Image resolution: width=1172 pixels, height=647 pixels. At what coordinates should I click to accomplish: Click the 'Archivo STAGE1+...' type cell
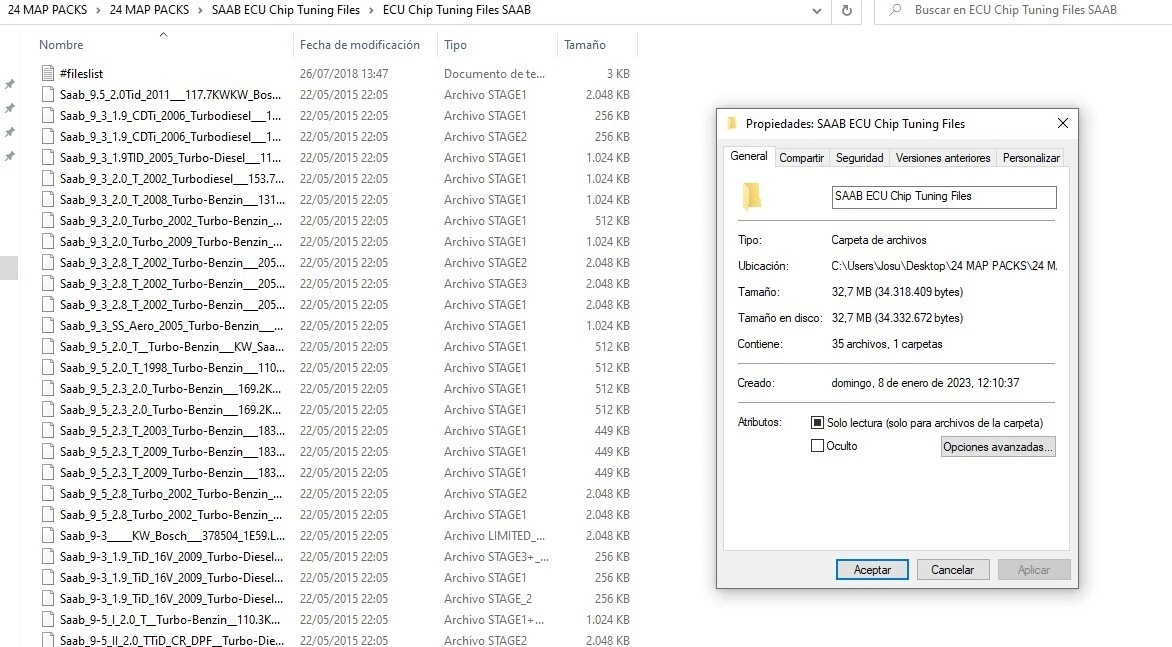[494, 619]
